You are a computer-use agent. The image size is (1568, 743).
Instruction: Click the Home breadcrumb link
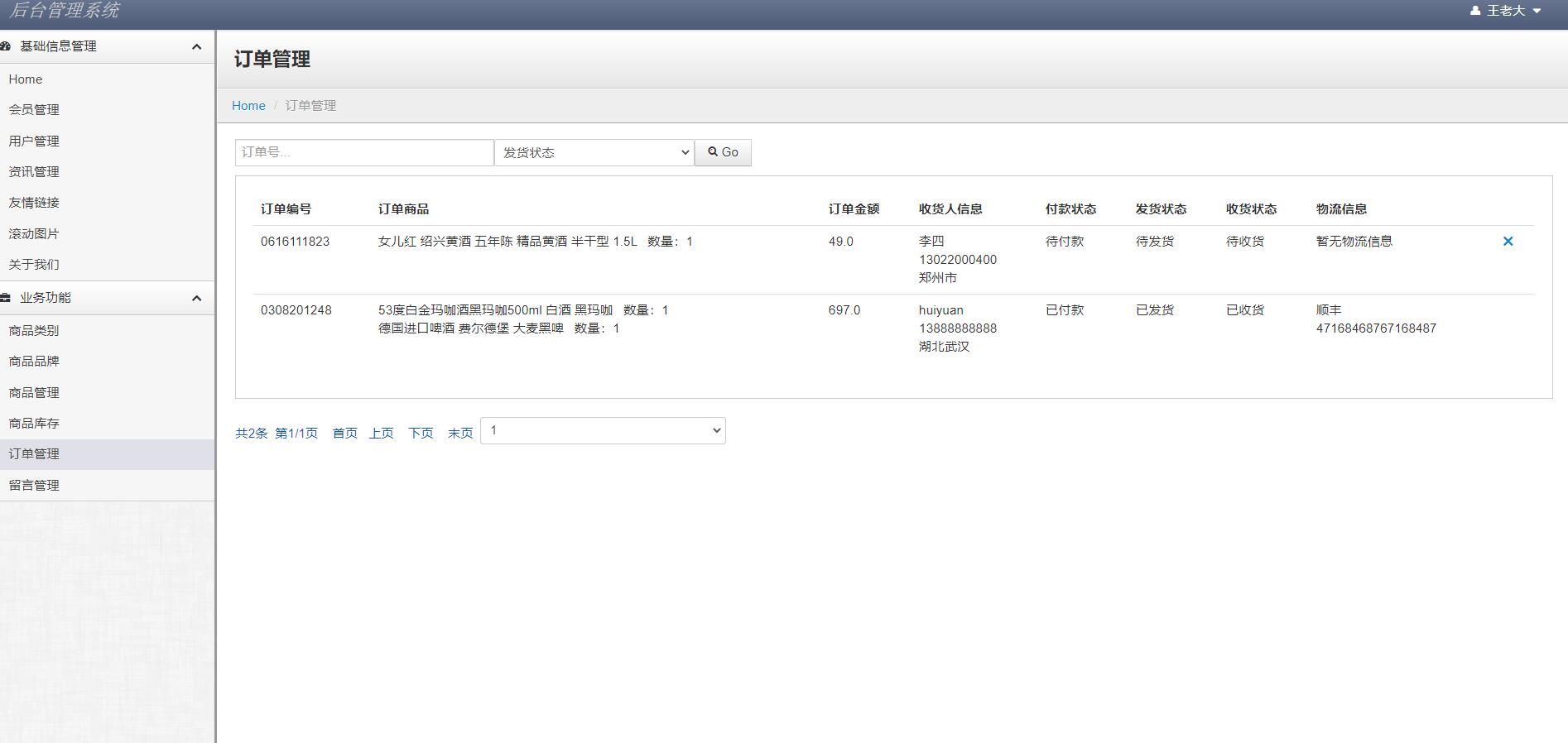248,106
